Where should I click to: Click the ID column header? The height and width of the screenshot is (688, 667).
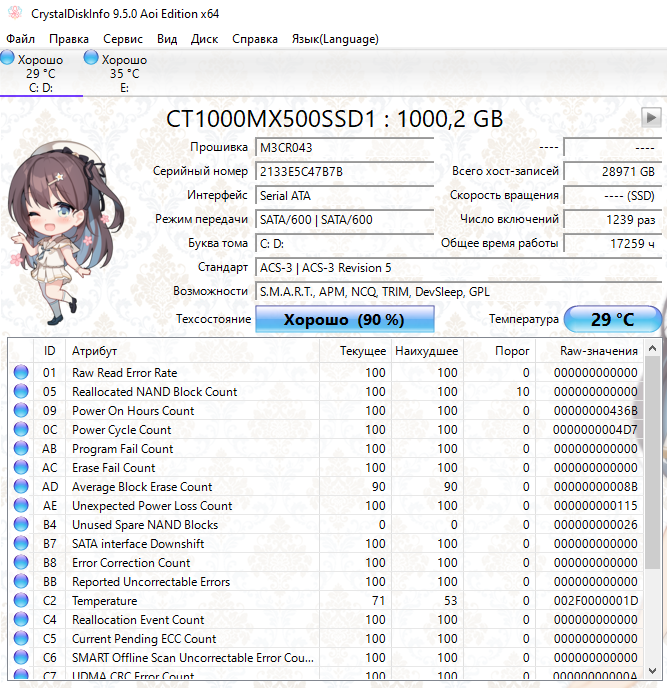coord(50,351)
